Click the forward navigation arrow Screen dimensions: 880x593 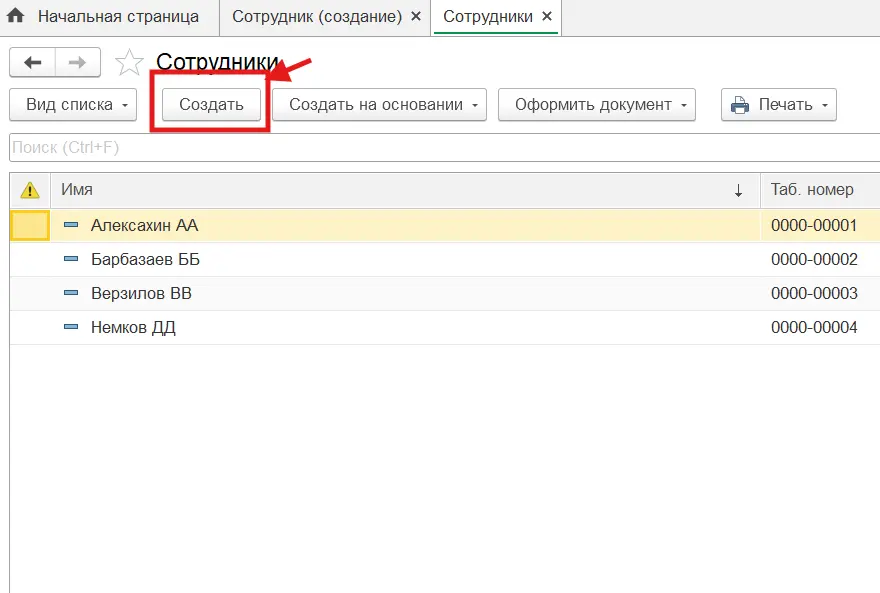[x=77, y=62]
